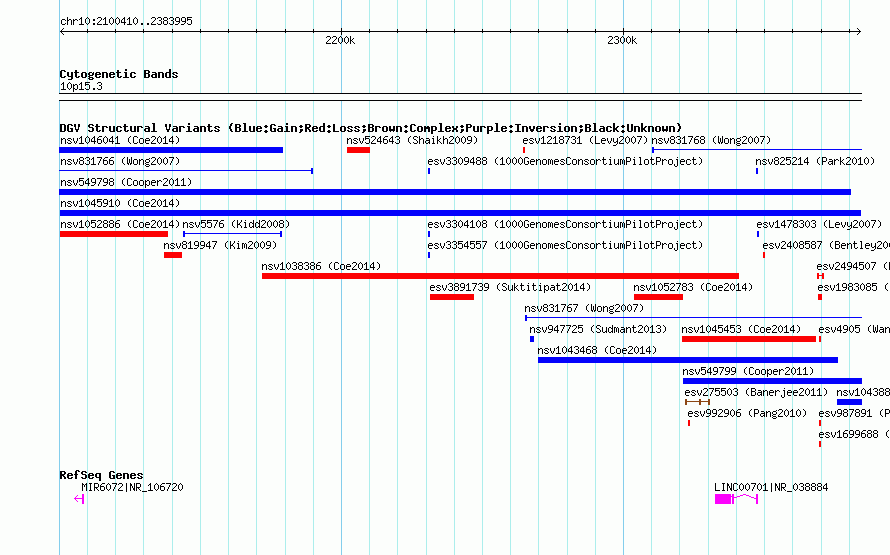Click nsv5576 (Kidd2008) variant label
This screenshot has width=890, height=555.
(x=236, y=224)
